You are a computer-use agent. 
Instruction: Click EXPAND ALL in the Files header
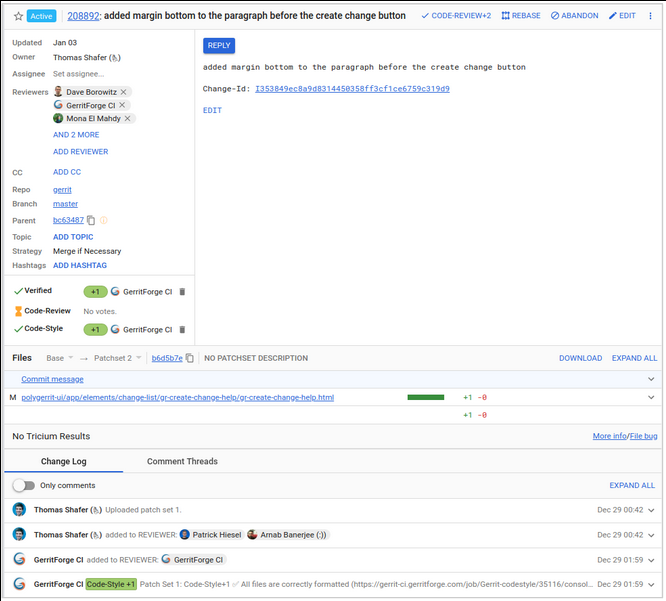point(634,358)
